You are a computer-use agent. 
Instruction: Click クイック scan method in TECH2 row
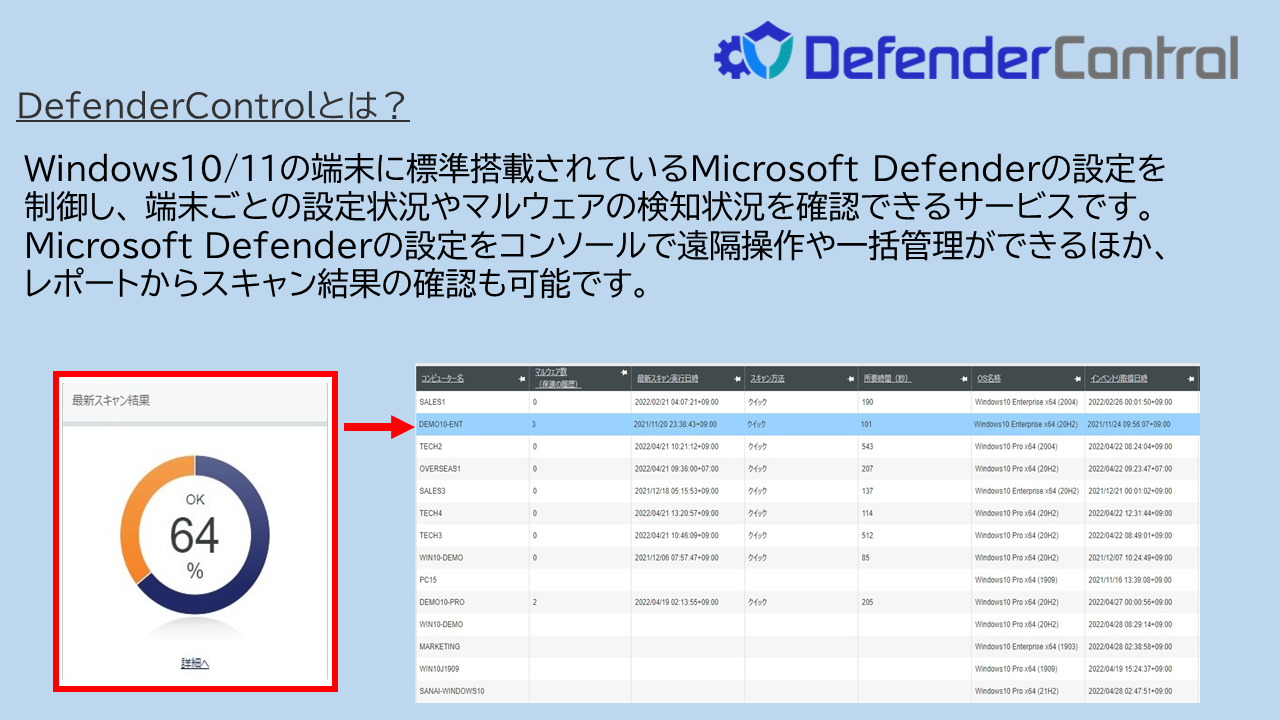757,447
